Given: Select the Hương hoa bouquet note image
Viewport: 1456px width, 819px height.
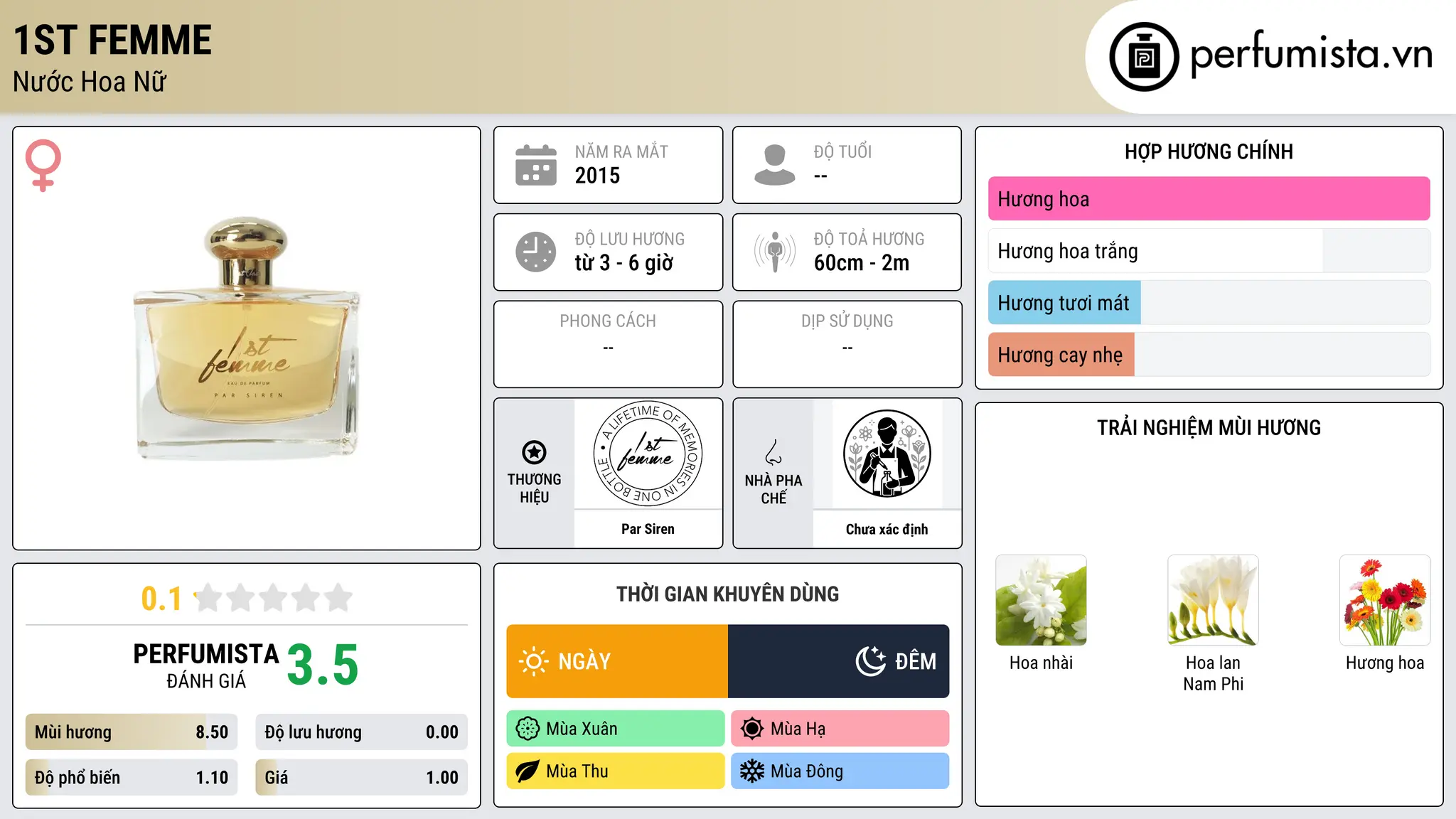Looking at the screenshot, I should point(1385,600).
